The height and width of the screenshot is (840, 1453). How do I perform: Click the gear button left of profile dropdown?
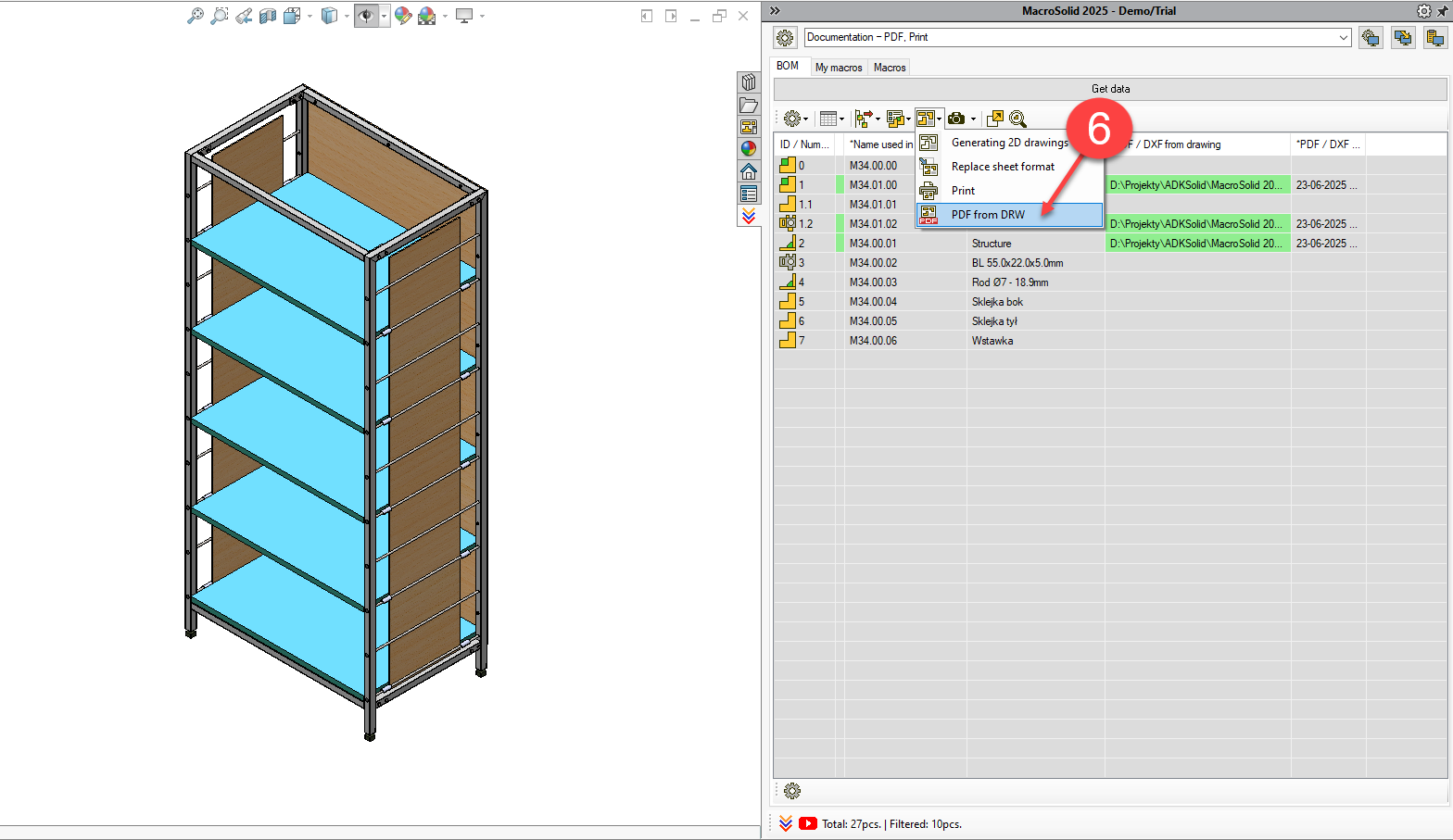(785, 38)
